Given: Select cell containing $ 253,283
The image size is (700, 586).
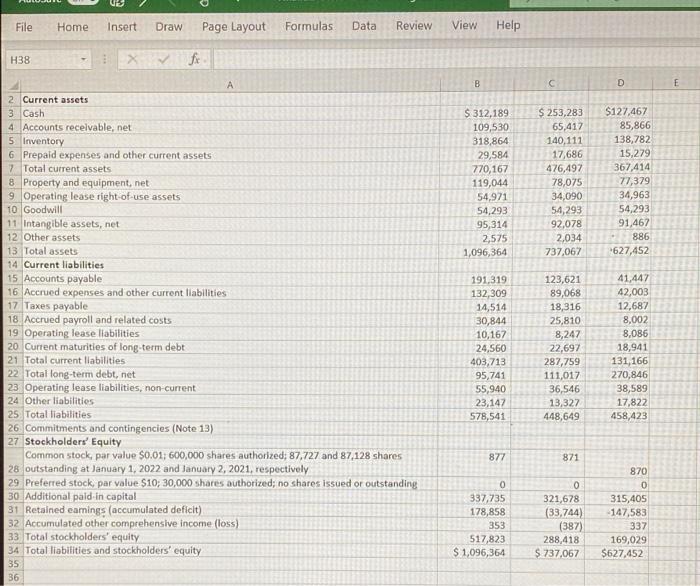Looking at the screenshot, I should (x=551, y=113).
